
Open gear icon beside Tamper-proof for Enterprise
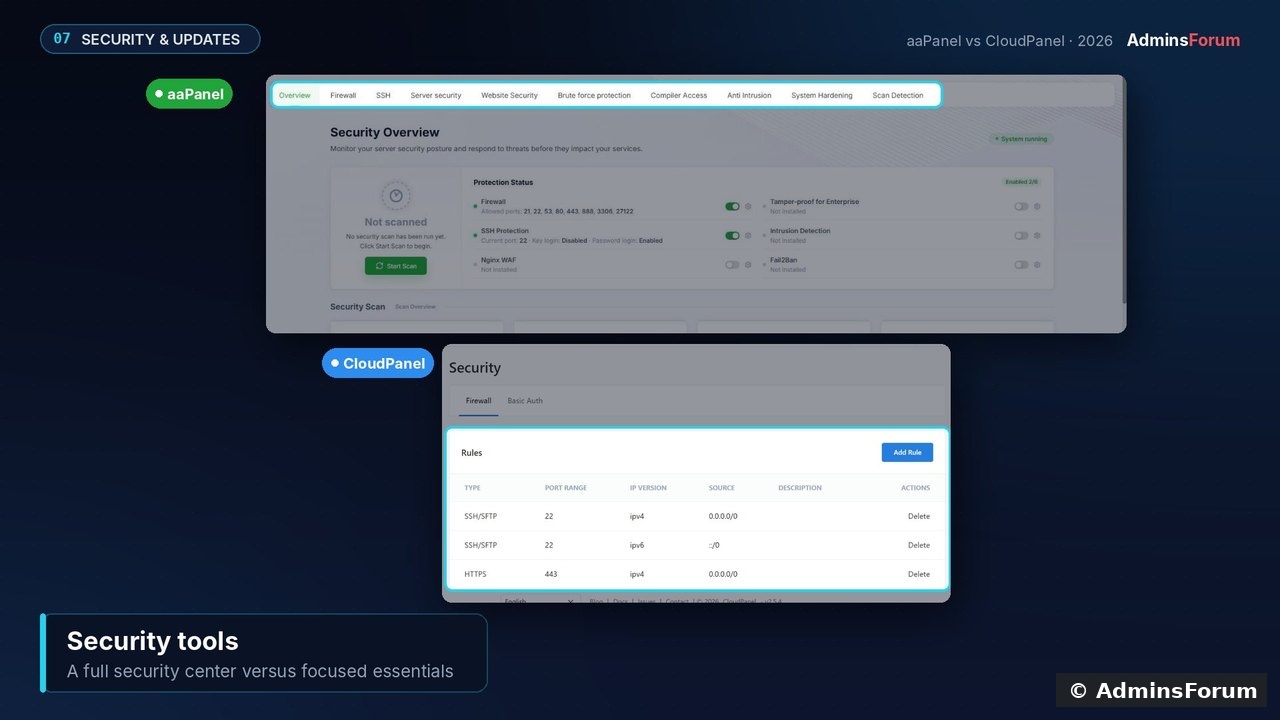click(x=1037, y=206)
